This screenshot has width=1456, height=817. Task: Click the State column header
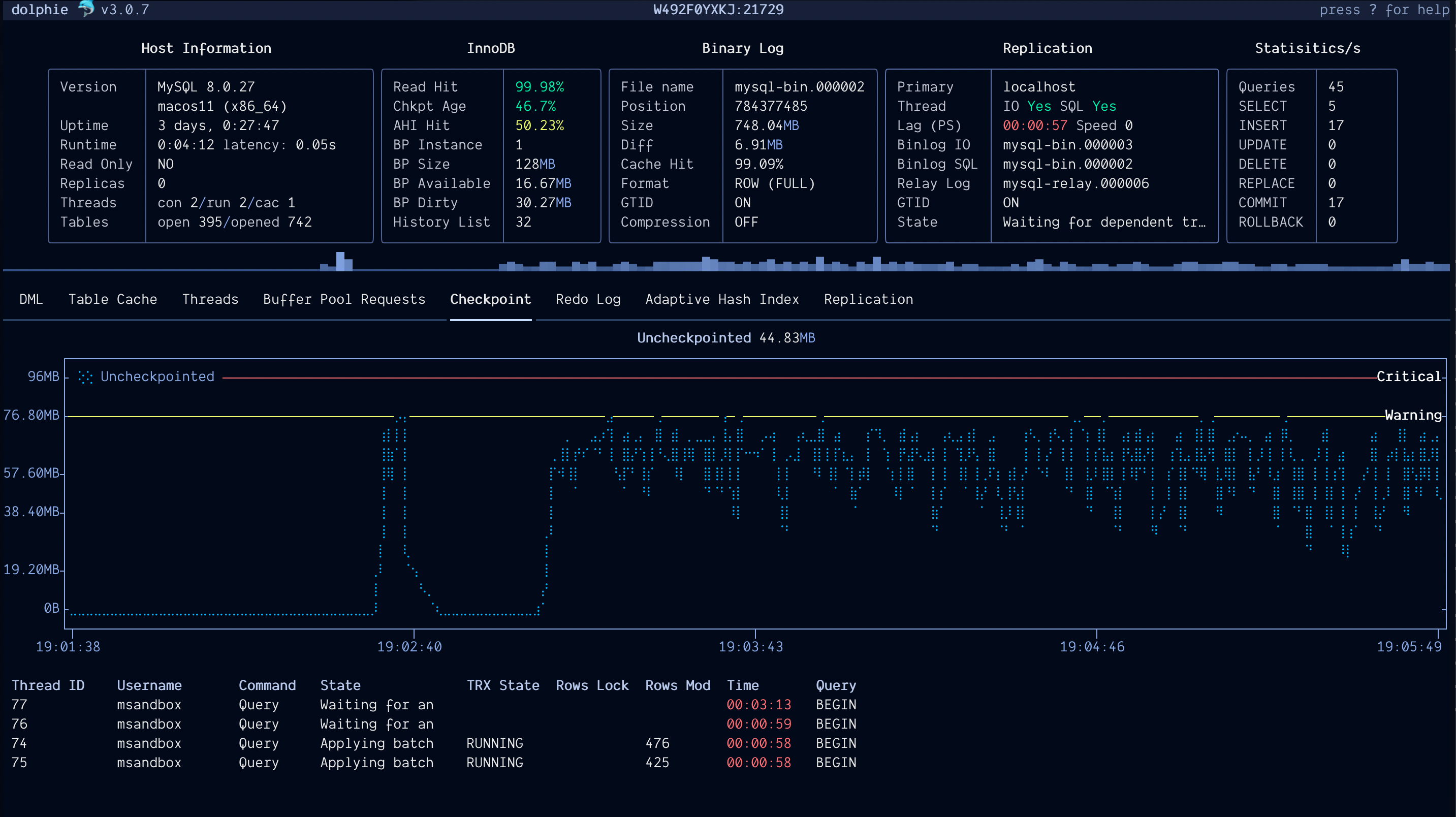[x=340, y=685]
